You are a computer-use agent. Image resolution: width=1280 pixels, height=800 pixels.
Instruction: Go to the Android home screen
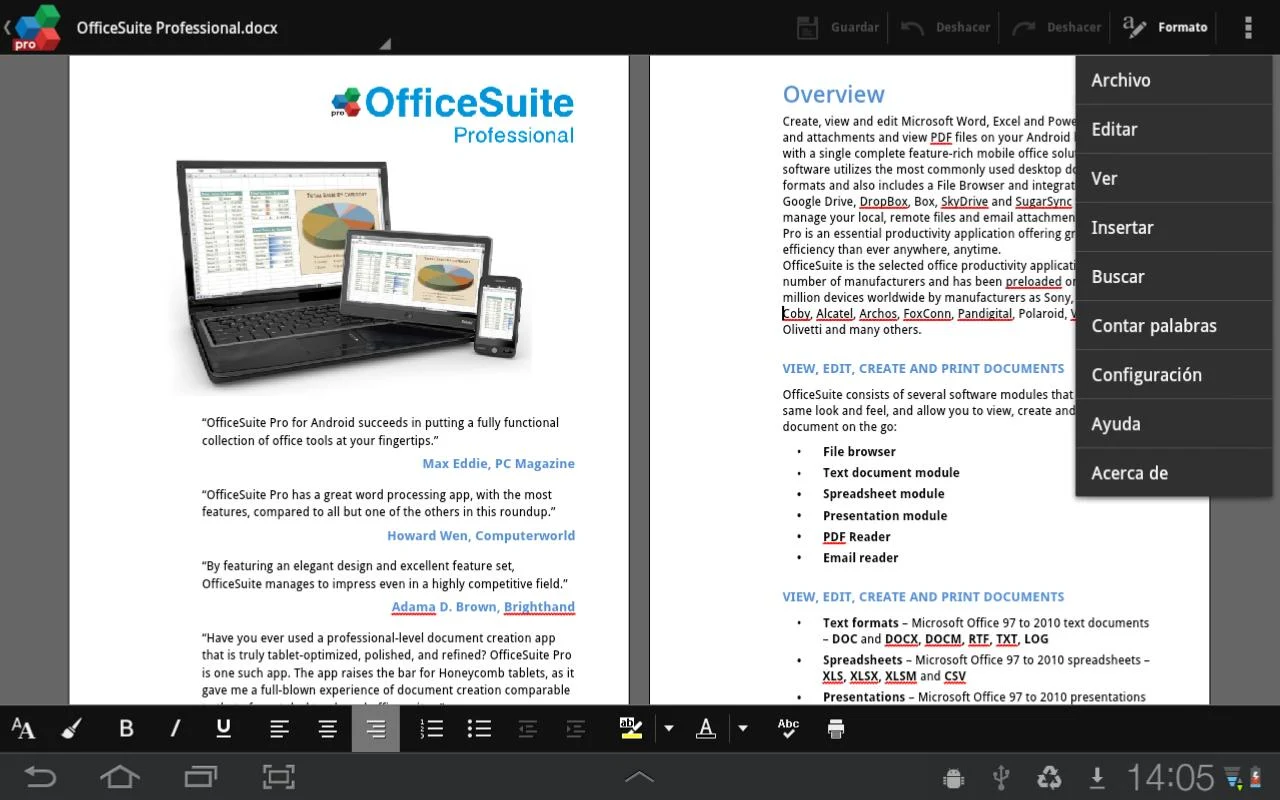pyautogui.click(x=119, y=776)
